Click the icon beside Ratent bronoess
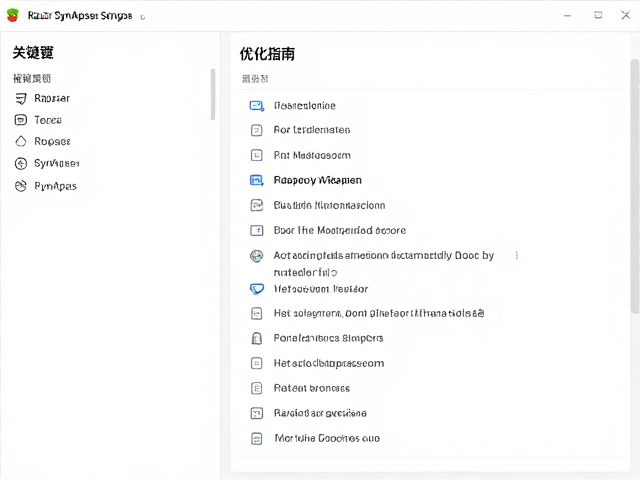The height and width of the screenshot is (480, 640). [256, 388]
